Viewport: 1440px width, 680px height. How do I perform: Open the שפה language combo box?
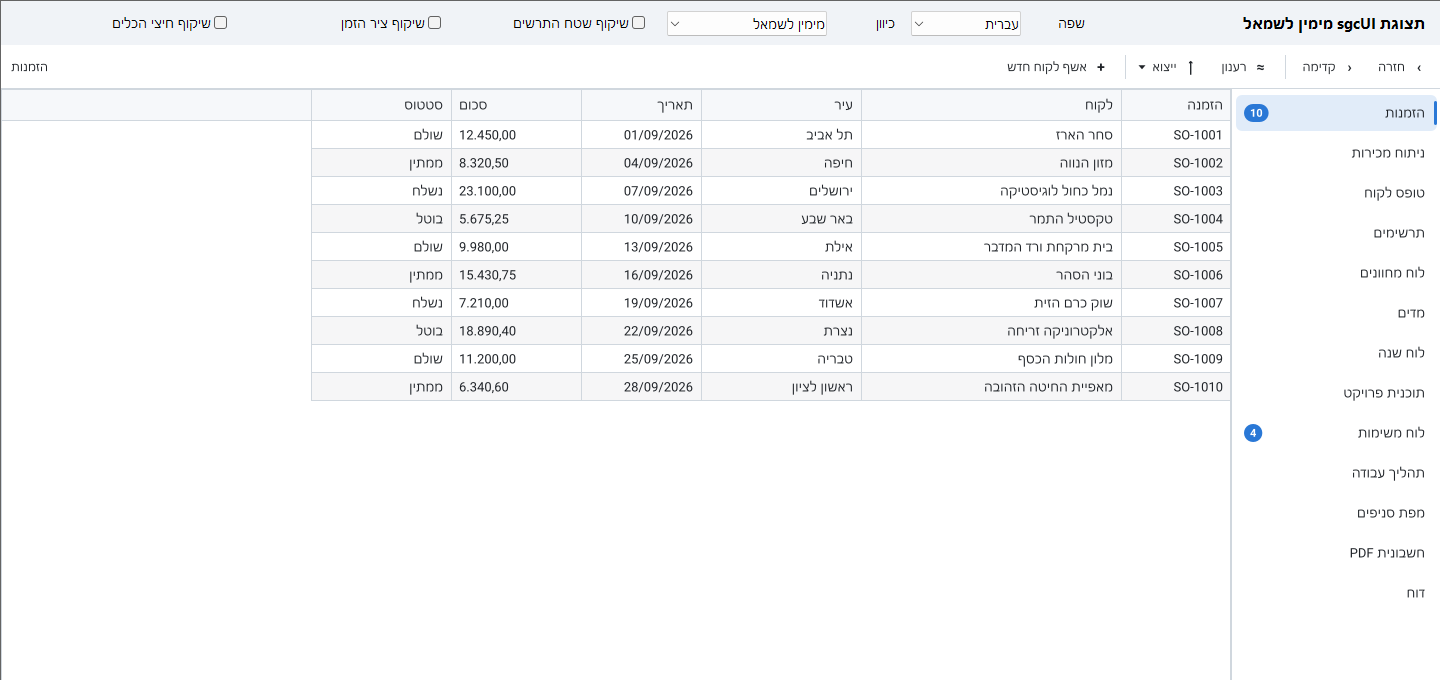pyautogui.click(x=966, y=23)
